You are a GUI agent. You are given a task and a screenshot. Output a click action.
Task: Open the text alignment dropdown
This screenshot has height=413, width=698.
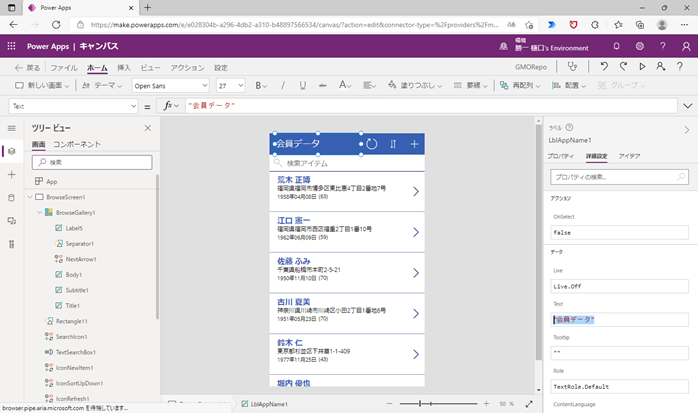pyautogui.click(x=369, y=85)
